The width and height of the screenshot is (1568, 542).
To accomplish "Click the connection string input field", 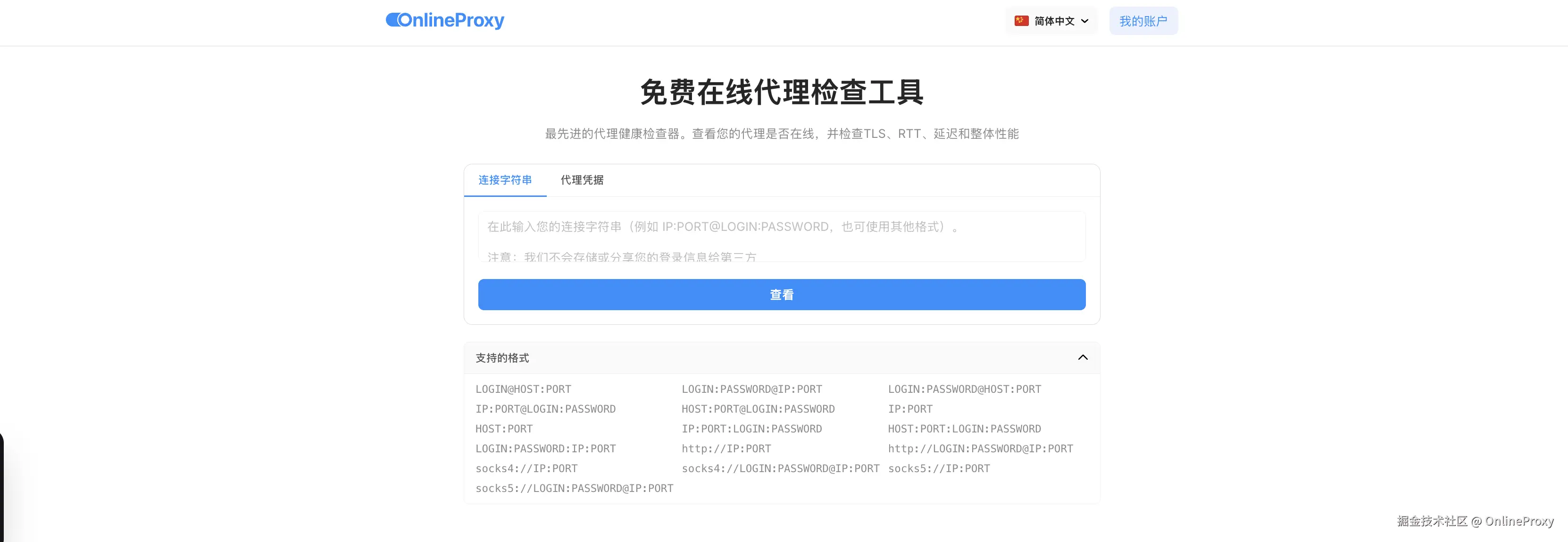I will click(x=781, y=236).
